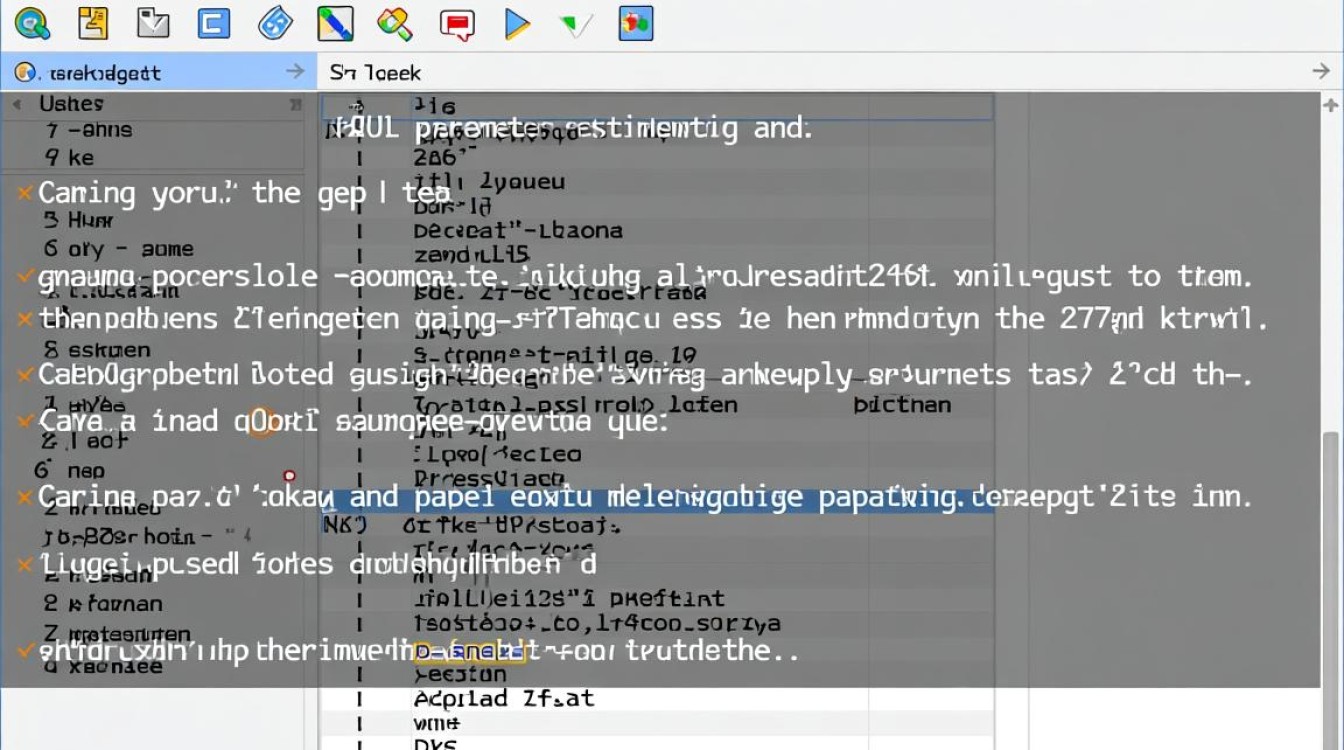This screenshot has width=1344, height=750.
Task: Toggle the check marker on the bottom sidebar entry
Action: click(x=24, y=650)
